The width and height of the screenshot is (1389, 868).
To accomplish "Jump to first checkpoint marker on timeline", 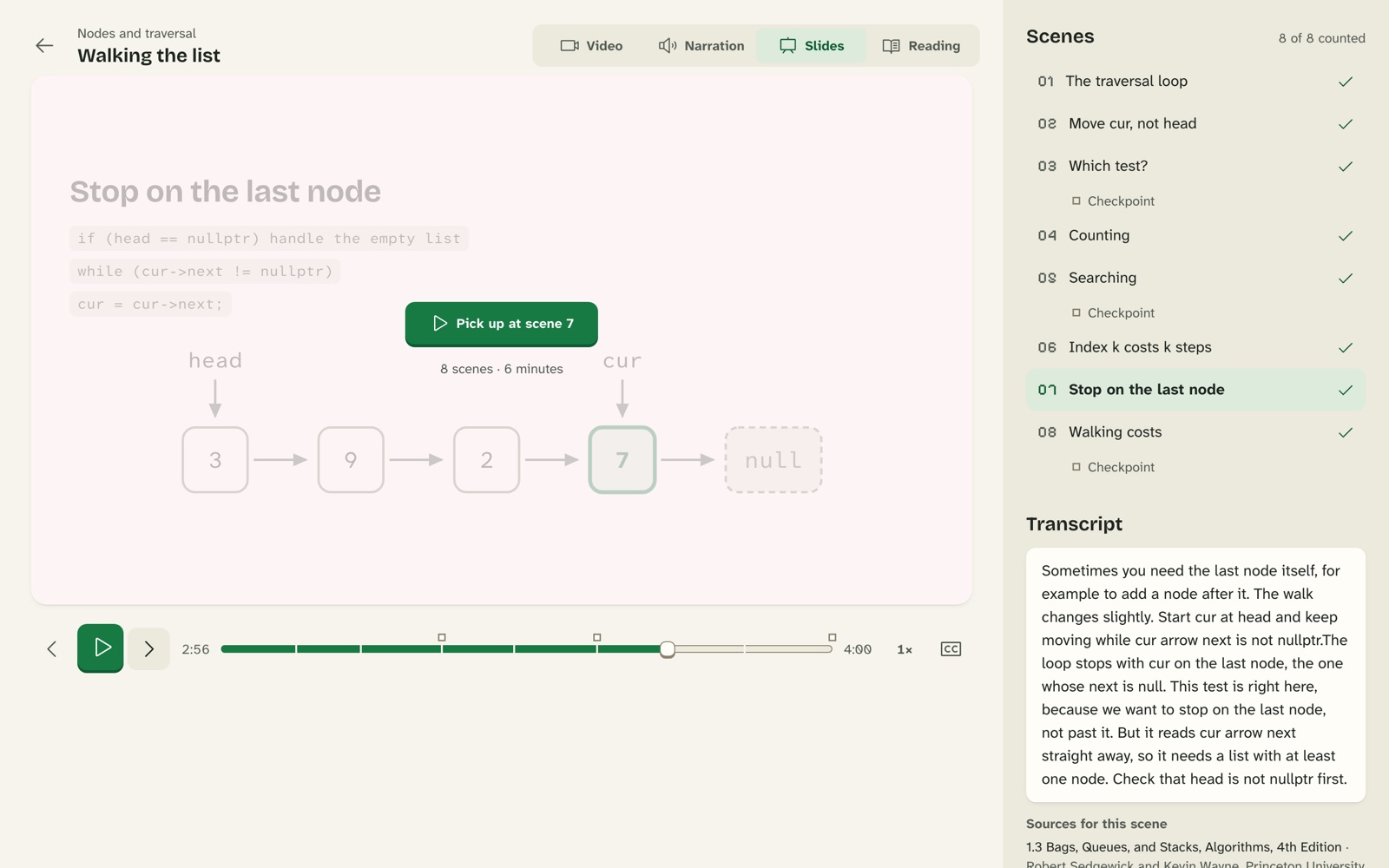I will point(442,637).
